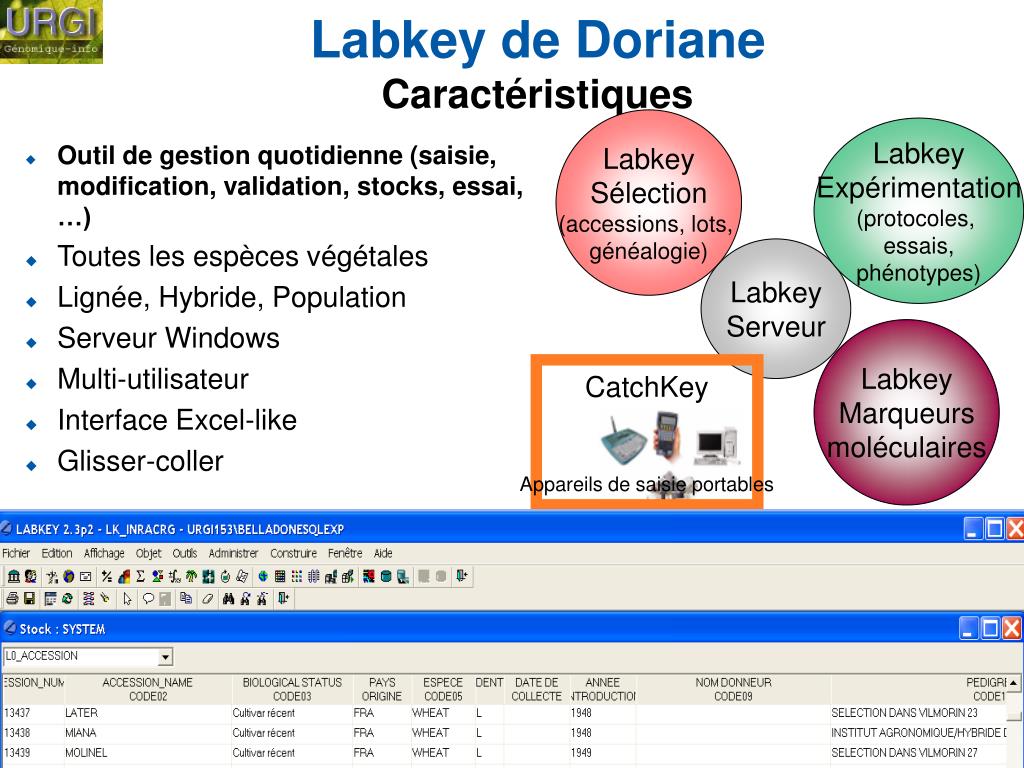Click the BIOLOGICAL STATUS CODE03 column header
The width and height of the screenshot is (1024, 768).
coord(292,689)
